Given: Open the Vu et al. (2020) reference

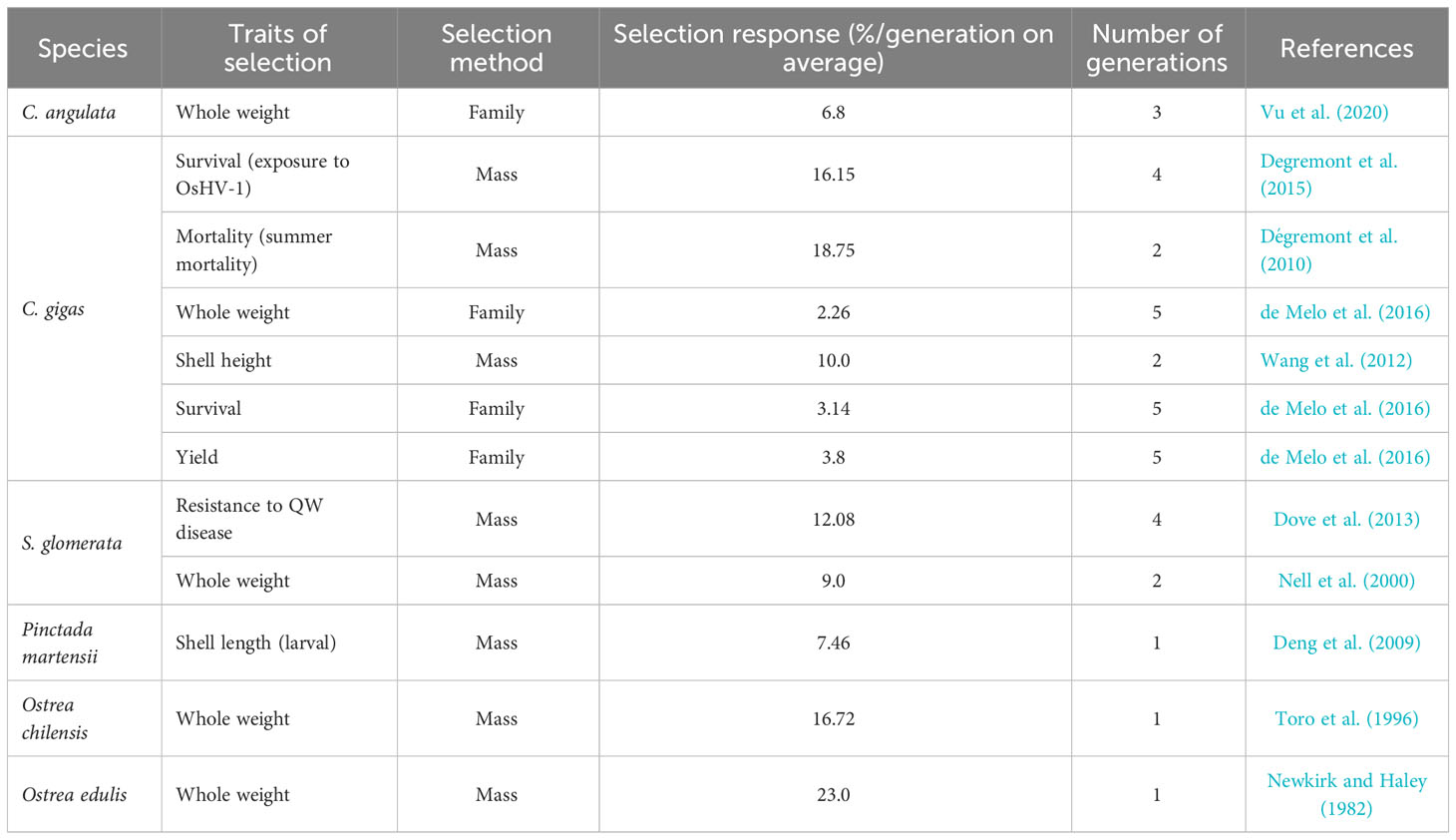Looking at the screenshot, I should 1323,112.
